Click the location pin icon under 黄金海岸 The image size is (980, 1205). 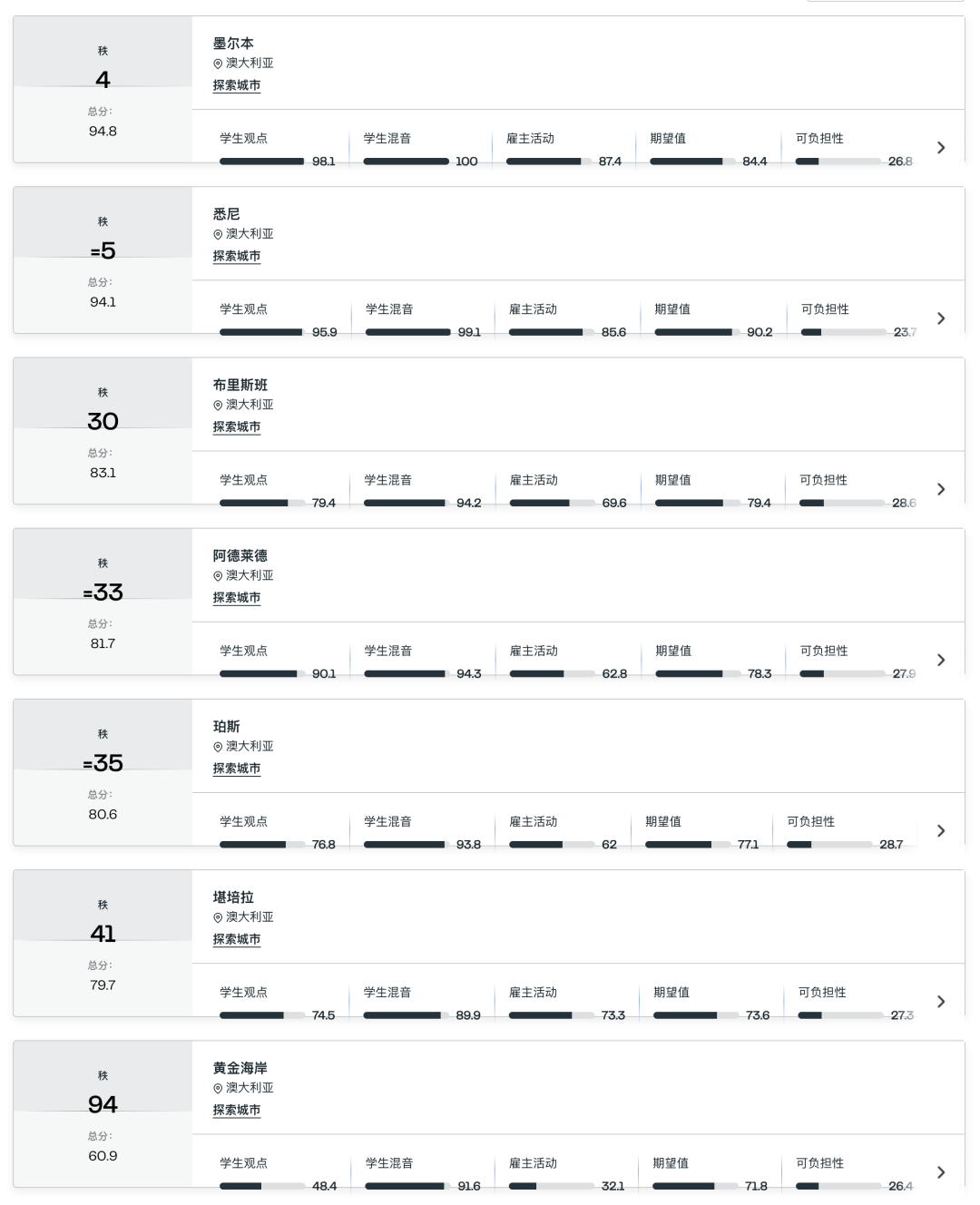(x=218, y=1088)
